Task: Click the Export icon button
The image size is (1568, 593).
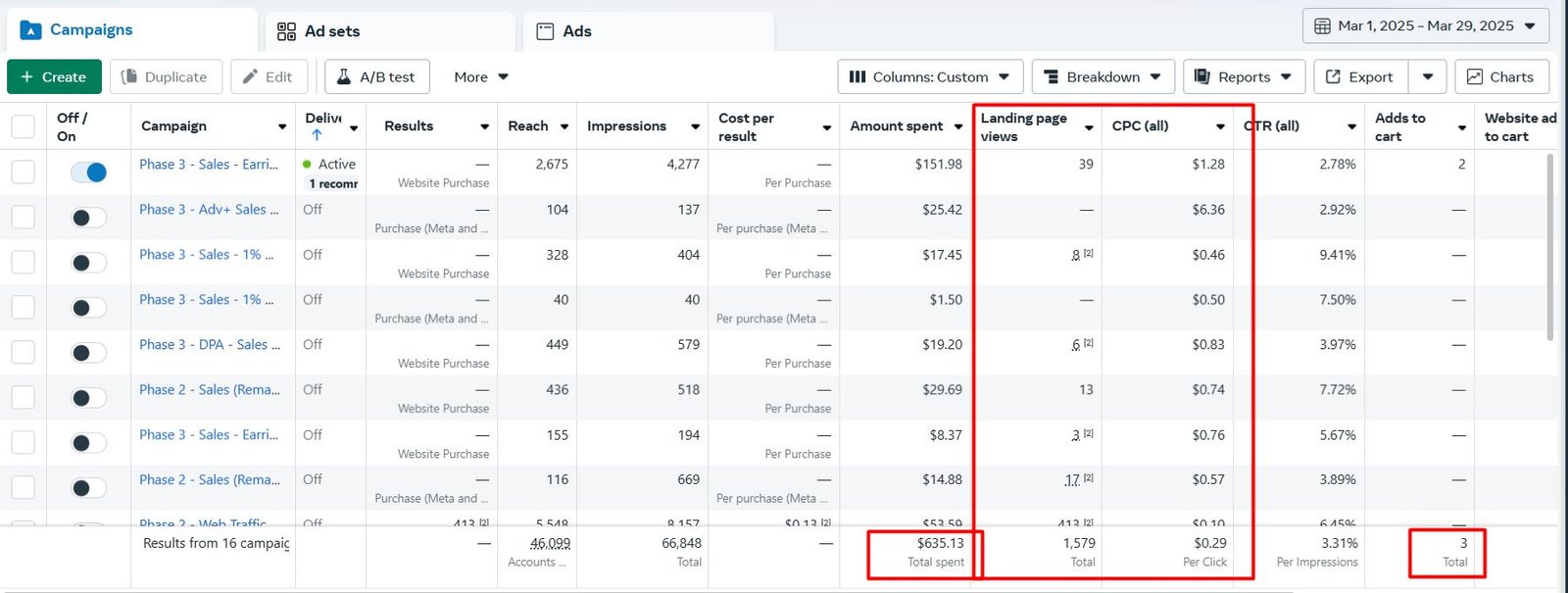Action: pyautogui.click(x=1359, y=76)
